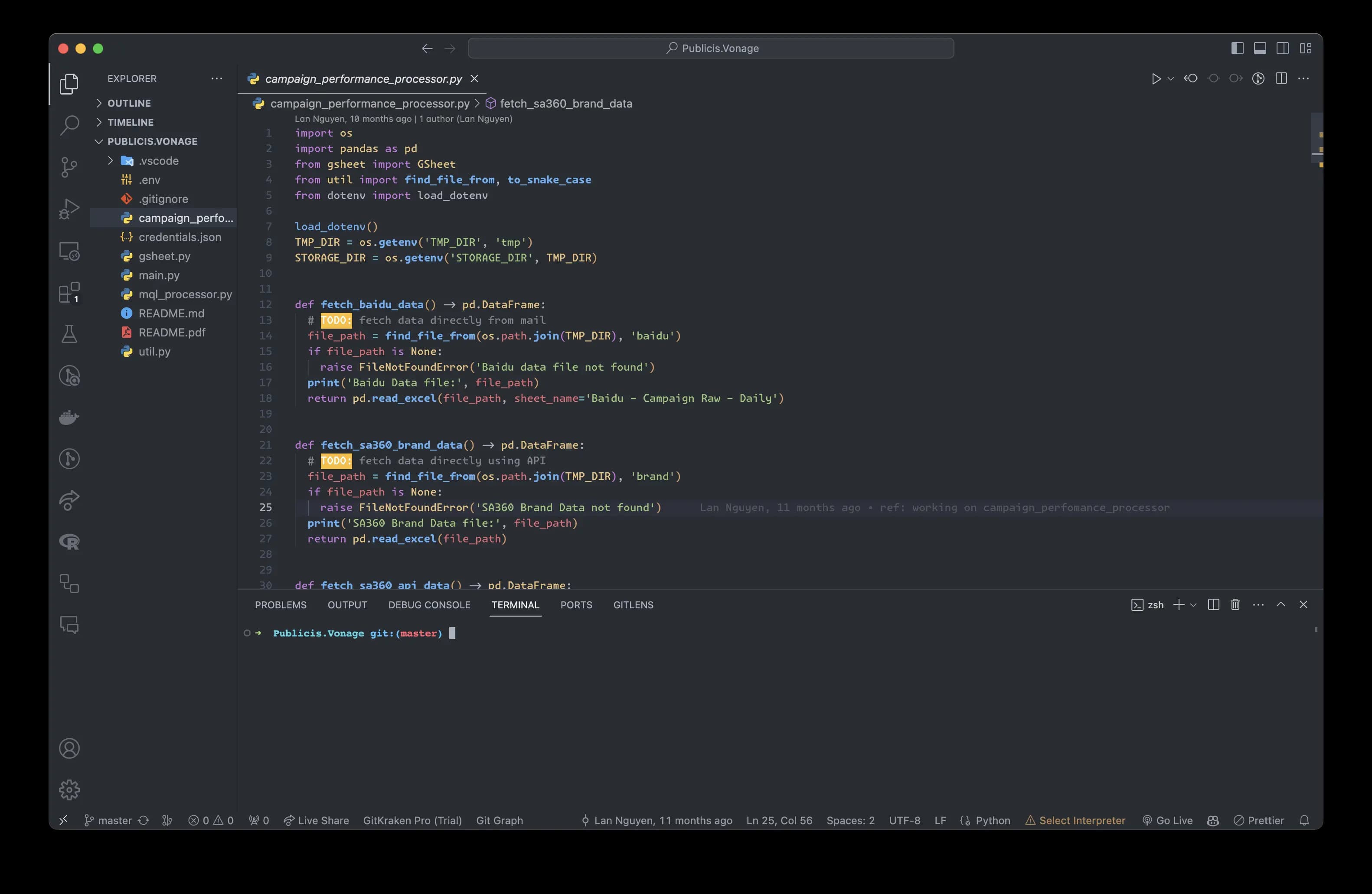
Task: Open util.py in explorer
Action: pos(154,351)
